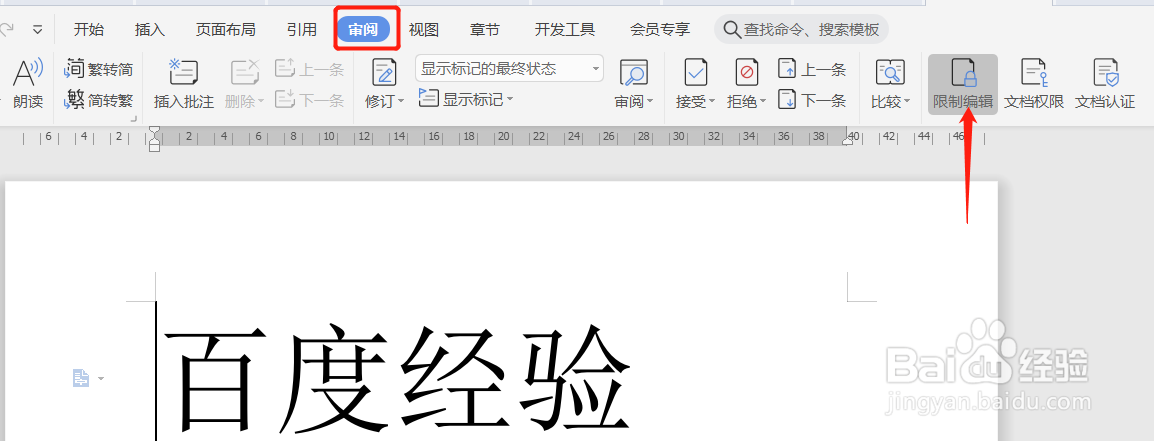Viewport: 1154px width, 441px height.
Task: Convert text with 简转繁
Action: 99,99
